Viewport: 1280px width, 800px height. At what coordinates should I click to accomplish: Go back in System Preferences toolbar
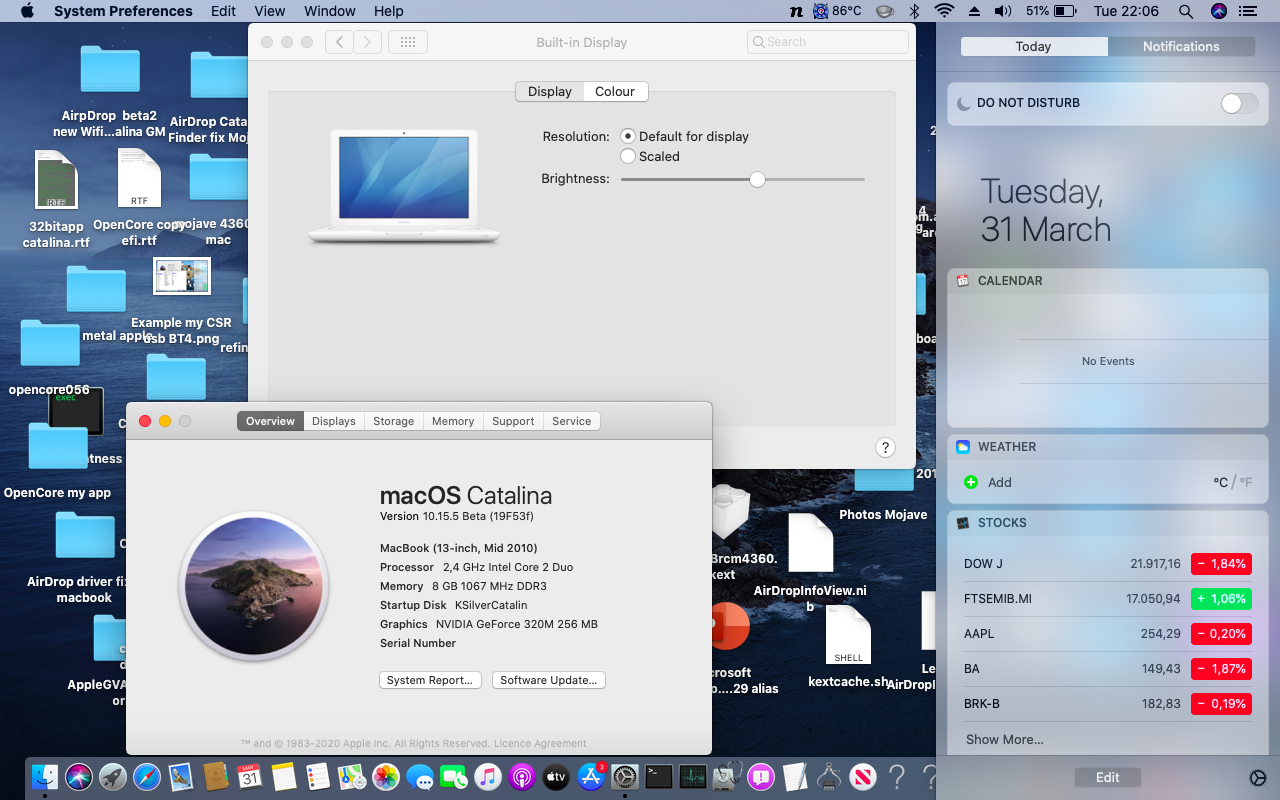click(340, 42)
